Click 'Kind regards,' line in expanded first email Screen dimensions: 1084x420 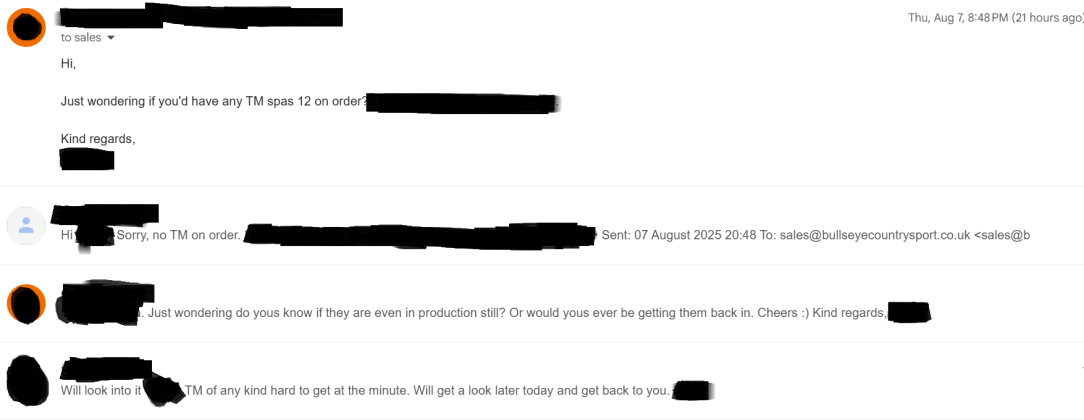coord(98,139)
